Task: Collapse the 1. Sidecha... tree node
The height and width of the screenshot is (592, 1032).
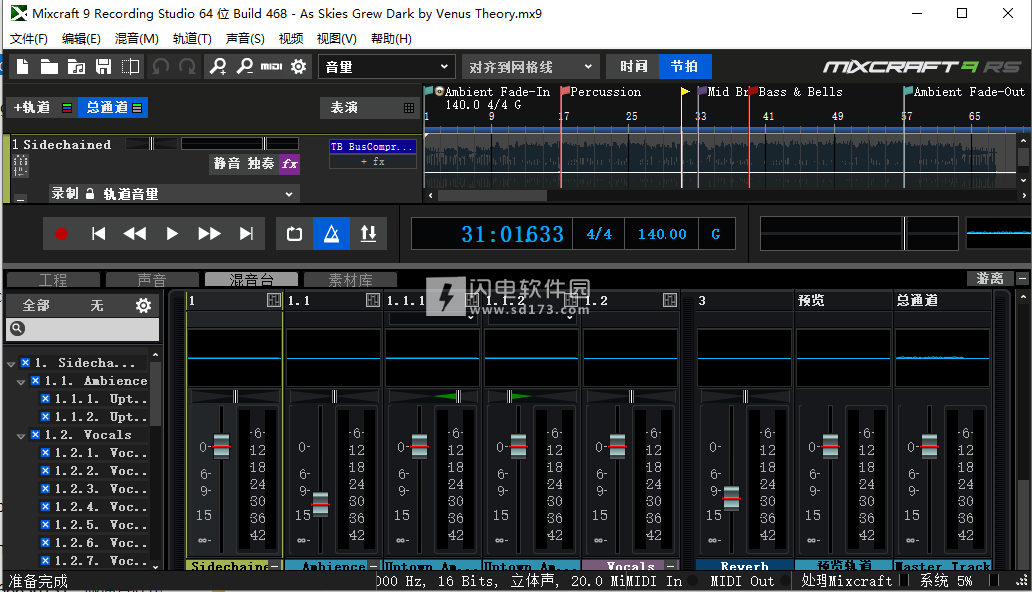Action: point(11,363)
